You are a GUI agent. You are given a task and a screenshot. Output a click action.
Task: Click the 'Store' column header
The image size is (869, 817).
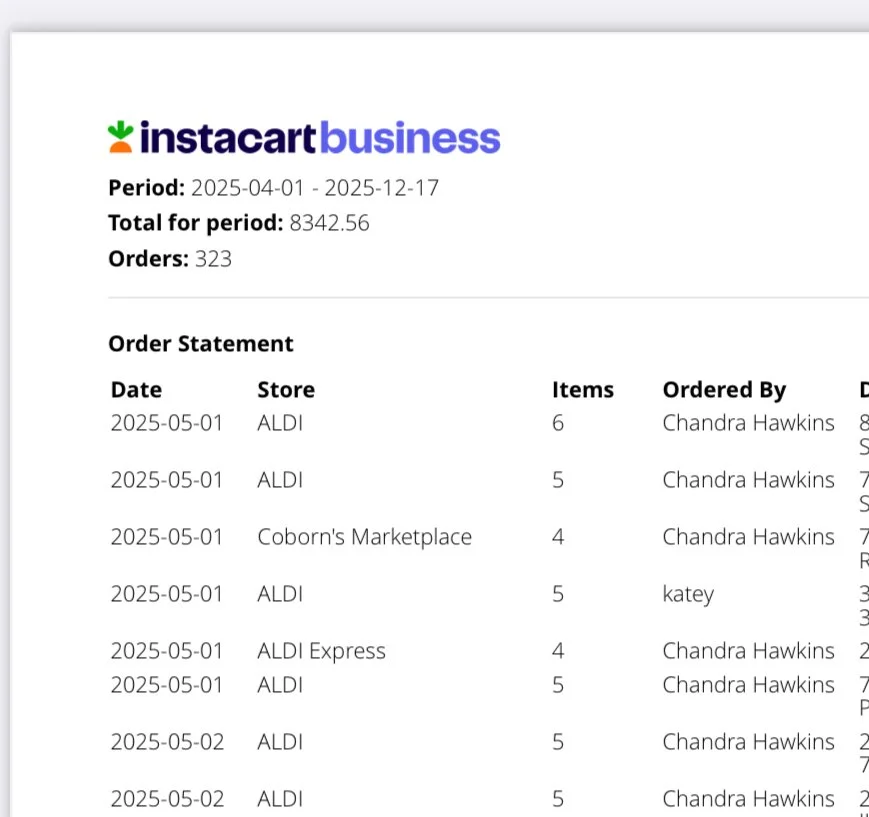(x=286, y=390)
